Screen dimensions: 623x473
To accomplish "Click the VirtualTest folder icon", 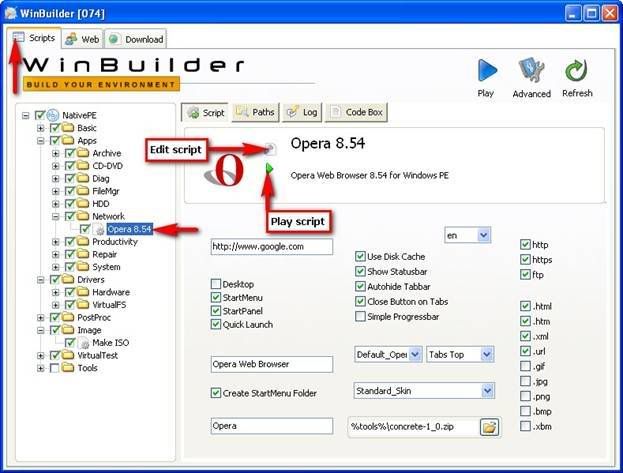I will tap(68, 355).
